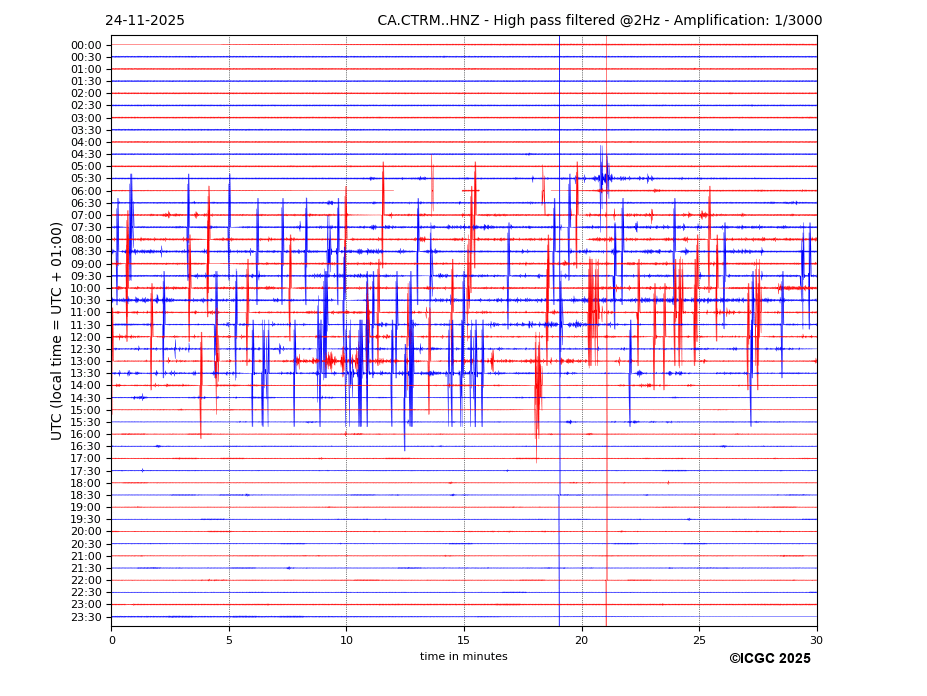
Task: Click the x-axis tick labeled 15
Action: point(464,640)
